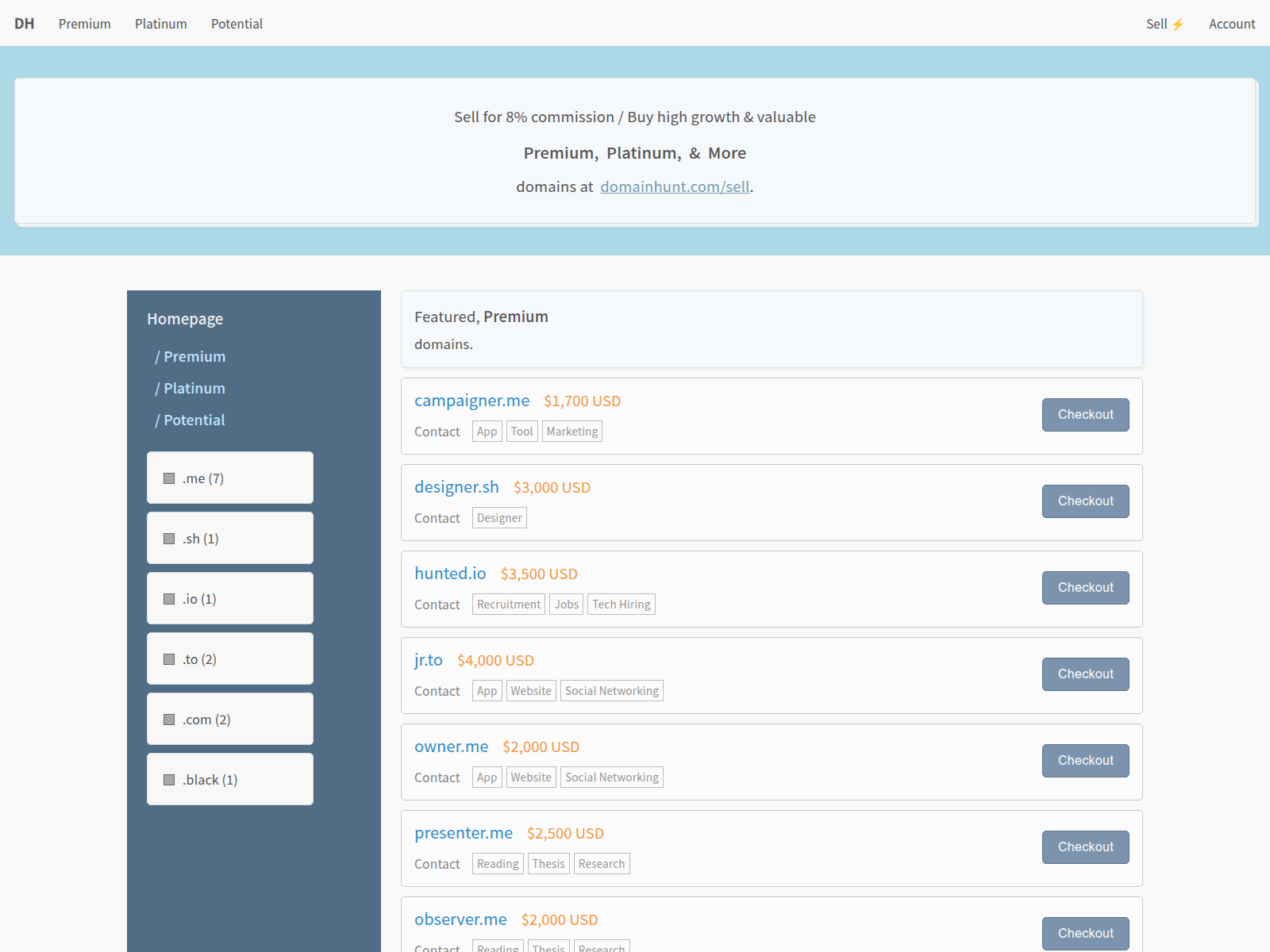Toggle the .io (1) filter checkbox
Viewport: 1270px width, 952px height.
[169, 599]
